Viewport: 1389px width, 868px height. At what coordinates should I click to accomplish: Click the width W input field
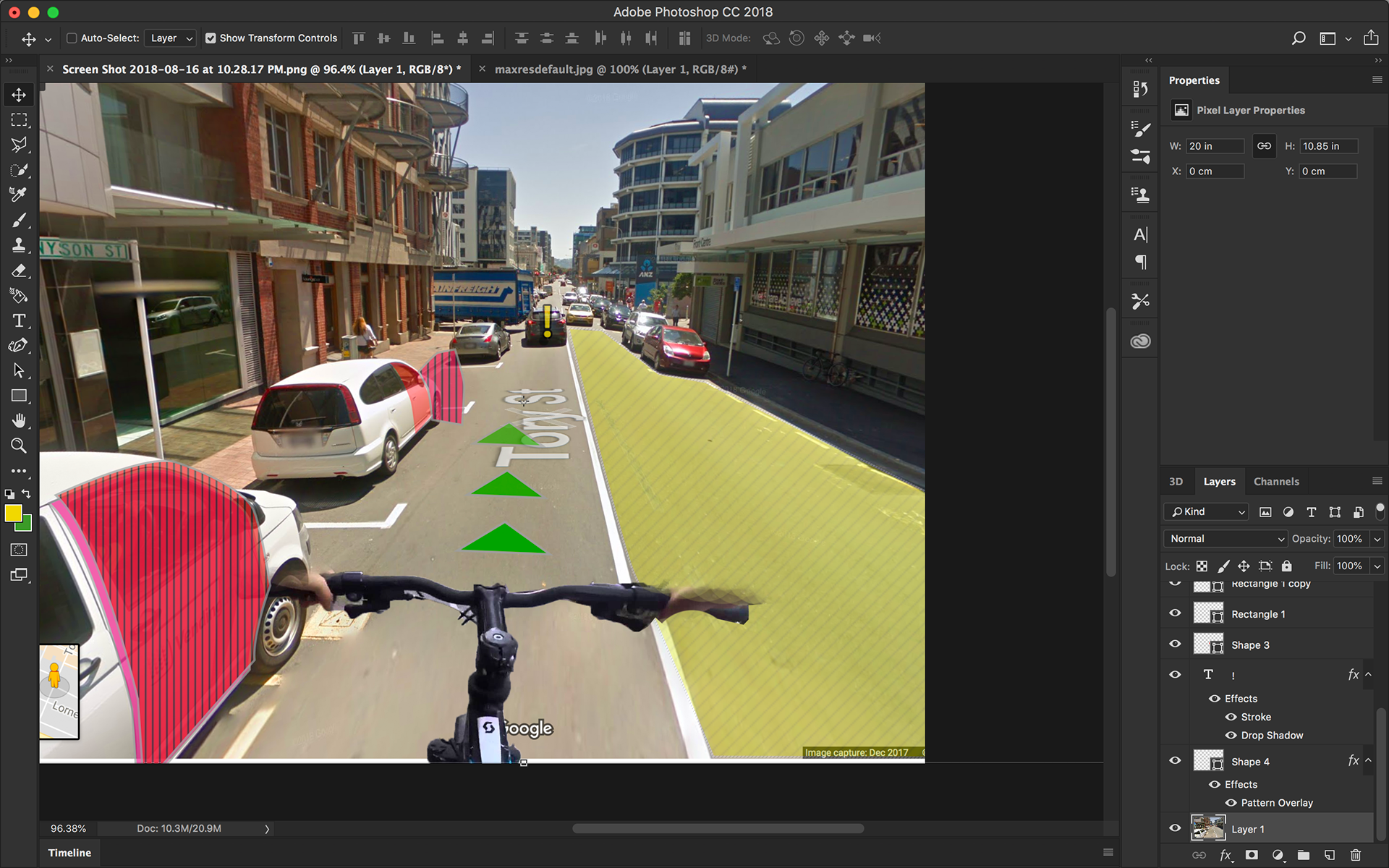point(1214,146)
